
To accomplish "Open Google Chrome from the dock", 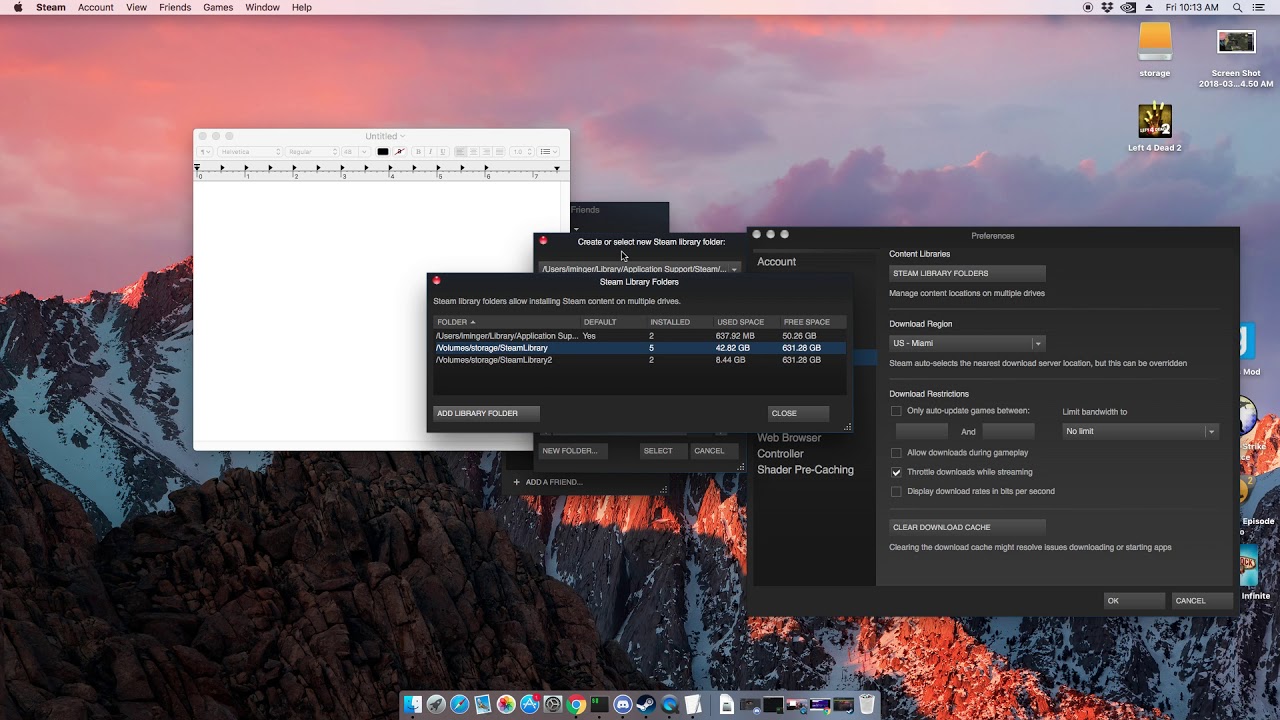I will (x=576, y=704).
